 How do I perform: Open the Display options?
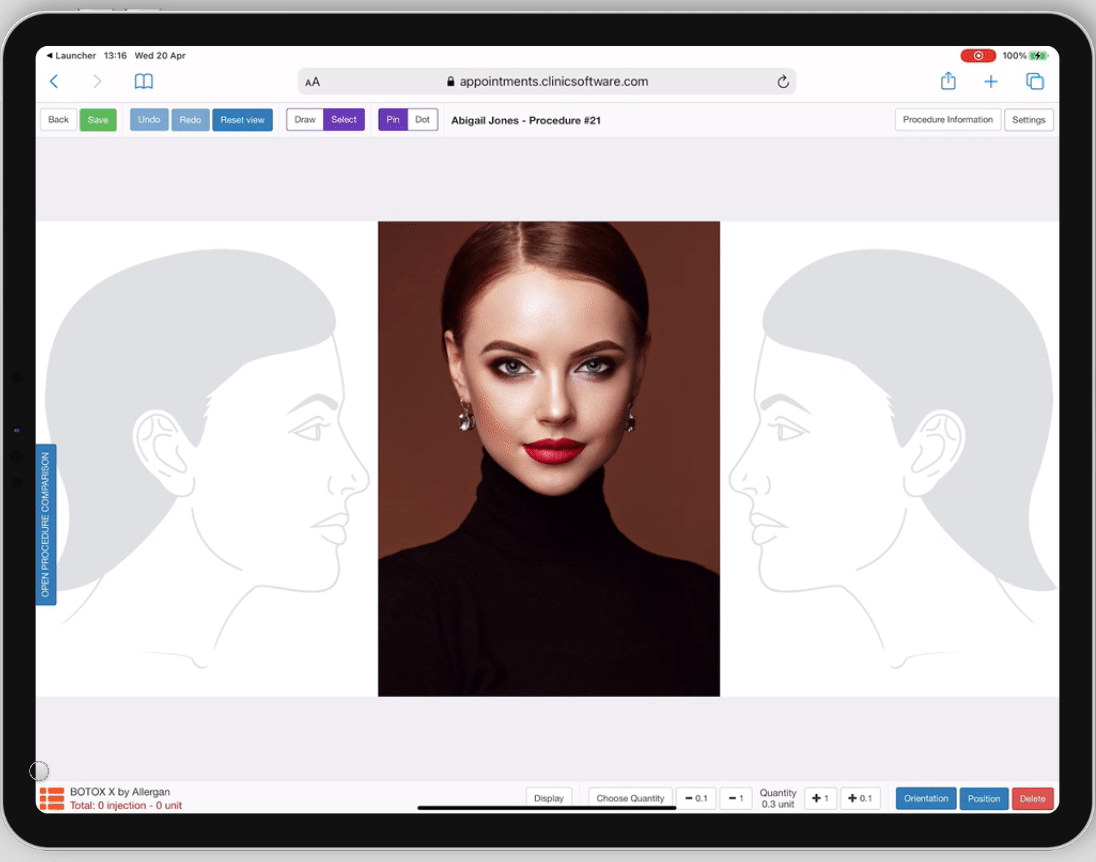coord(549,798)
